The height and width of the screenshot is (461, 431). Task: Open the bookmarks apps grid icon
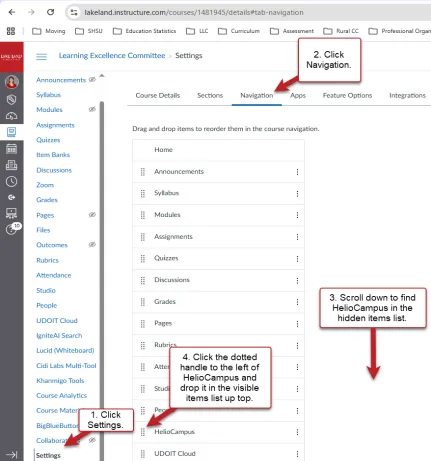pyautogui.click(x=11, y=31)
